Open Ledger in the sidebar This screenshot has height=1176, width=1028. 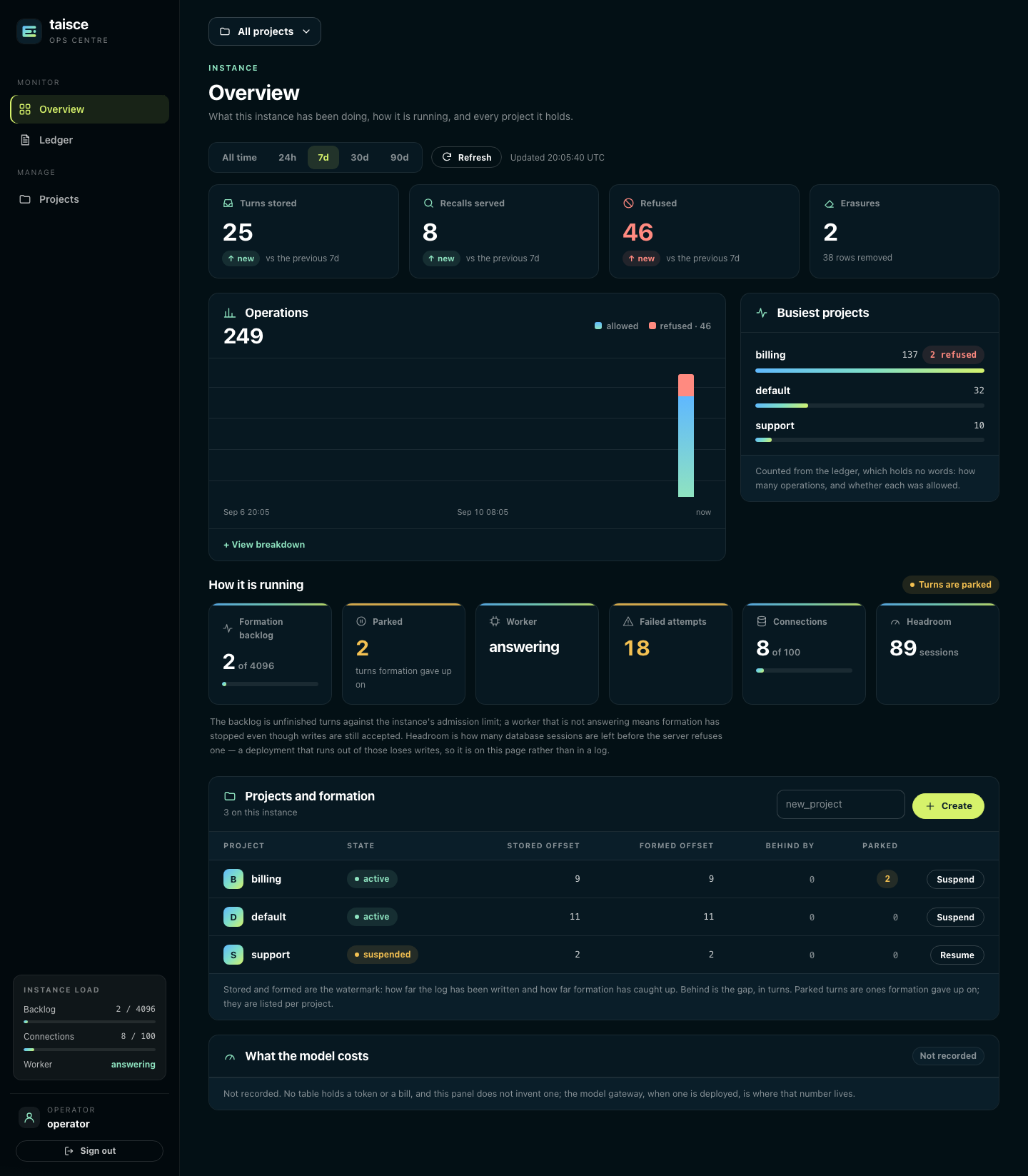click(x=90, y=140)
